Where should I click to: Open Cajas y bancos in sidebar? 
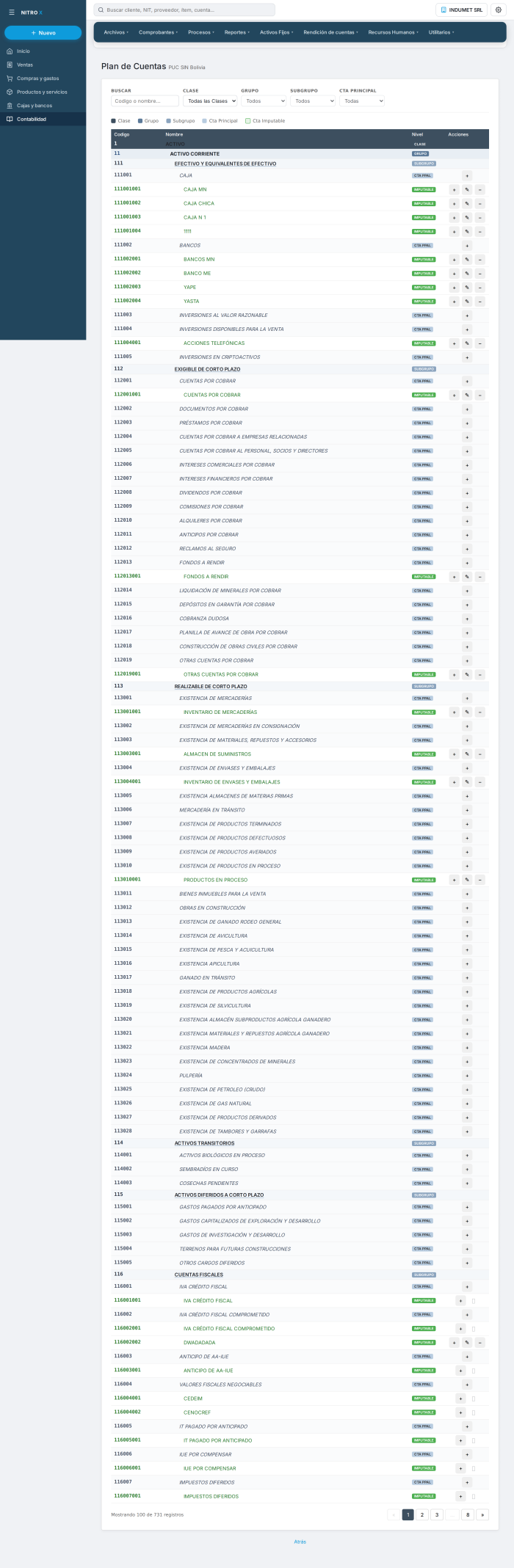pyautogui.click(x=35, y=106)
